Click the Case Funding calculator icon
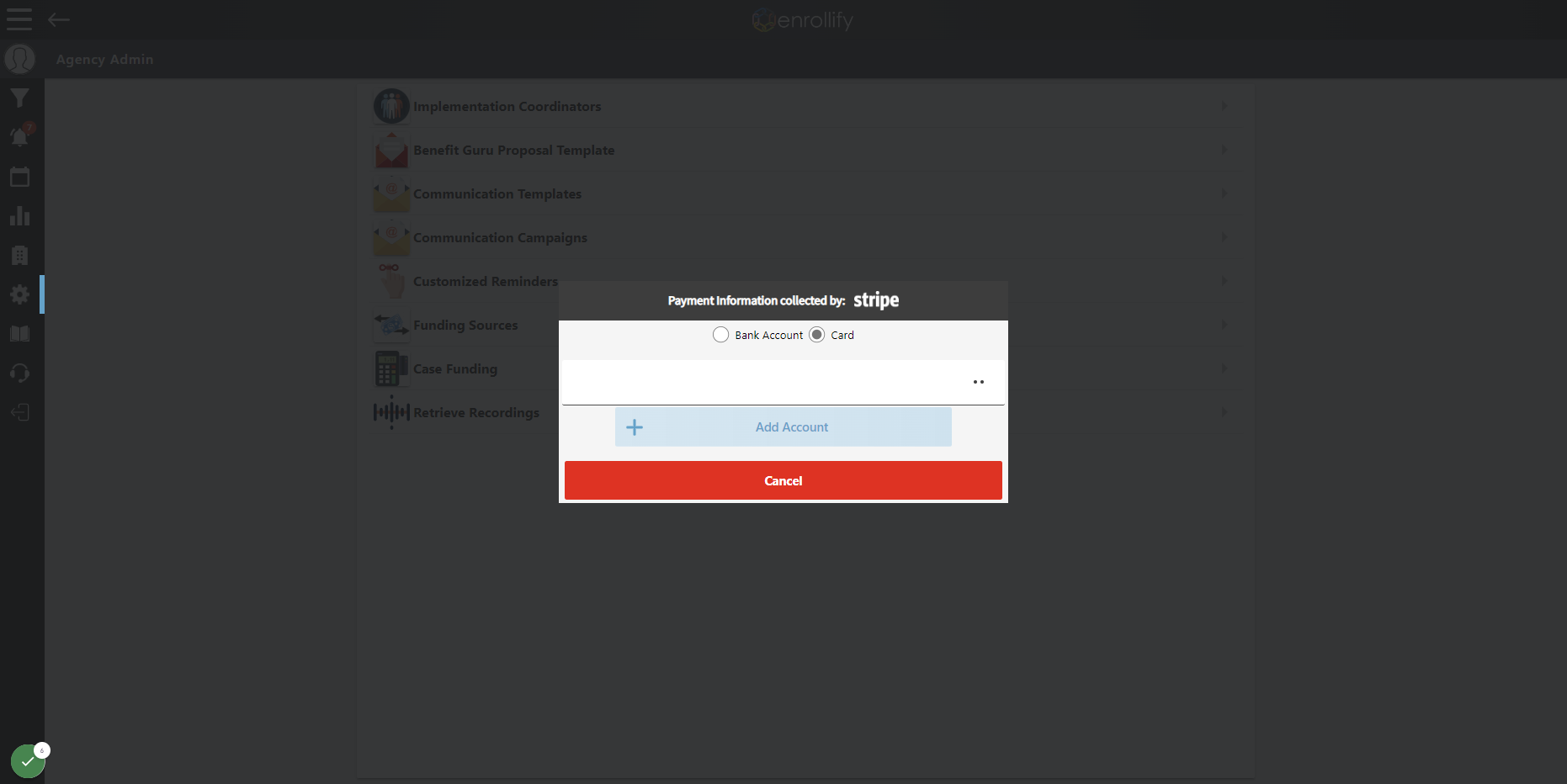Viewport: 1567px width, 784px height. click(x=390, y=369)
